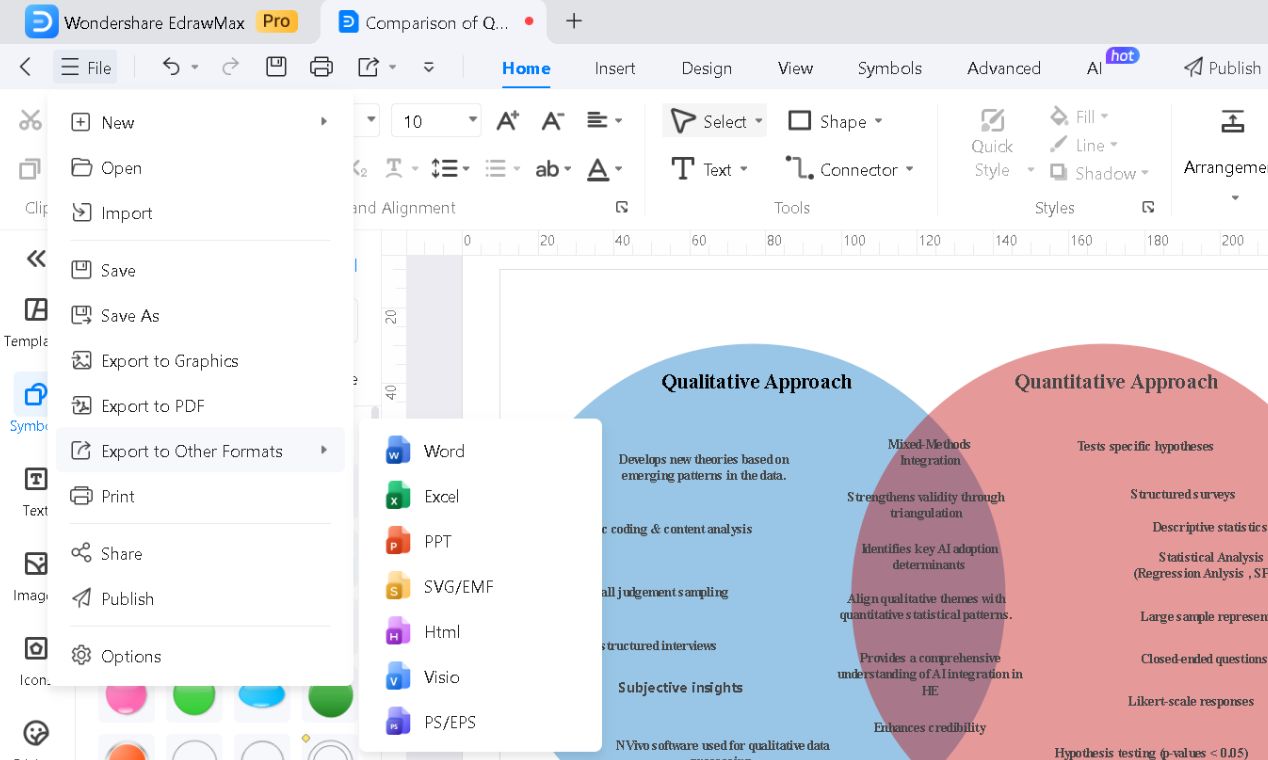The width and height of the screenshot is (1268, 760).
Task: Open the Symbols sidebar panel
Action: (x=31, y=405)
